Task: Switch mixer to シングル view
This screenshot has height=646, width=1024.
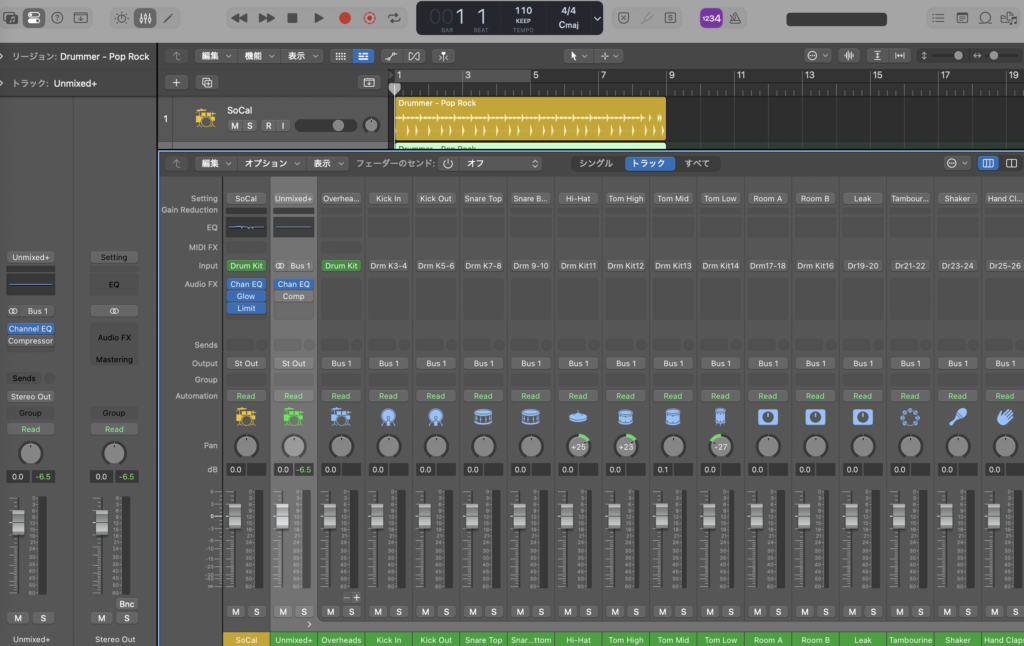Action: tap(596, 163)
